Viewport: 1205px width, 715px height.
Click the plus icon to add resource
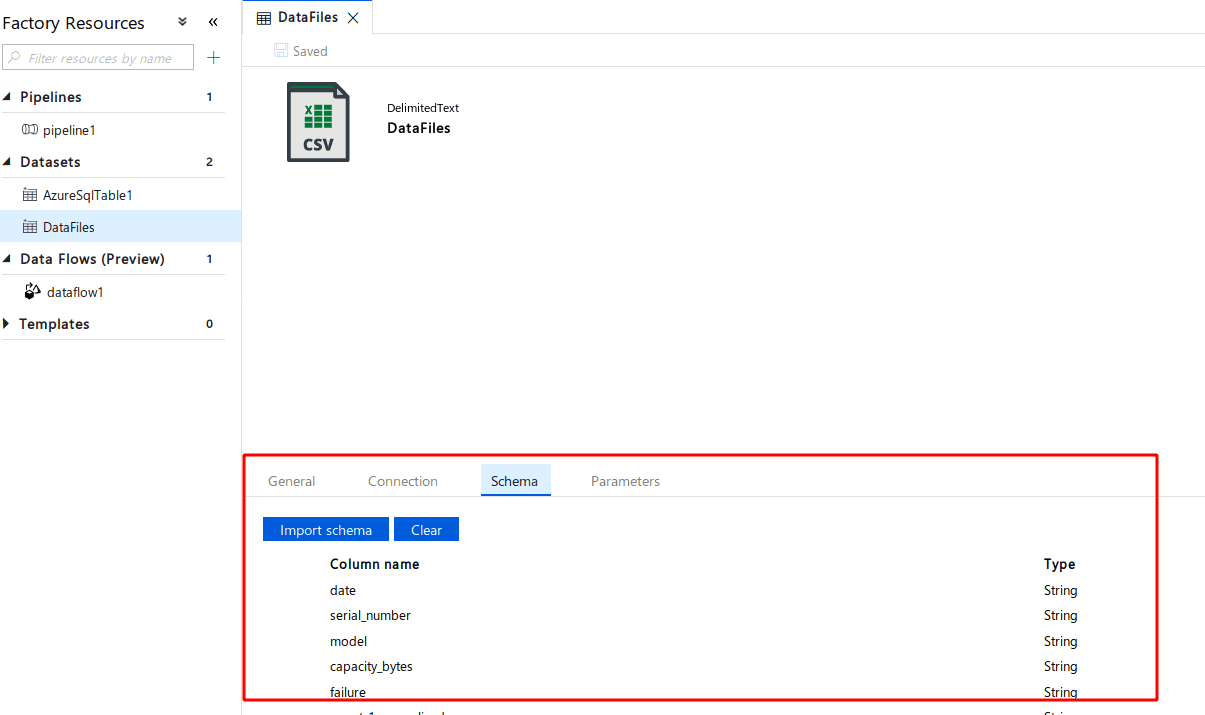(213, 58)
